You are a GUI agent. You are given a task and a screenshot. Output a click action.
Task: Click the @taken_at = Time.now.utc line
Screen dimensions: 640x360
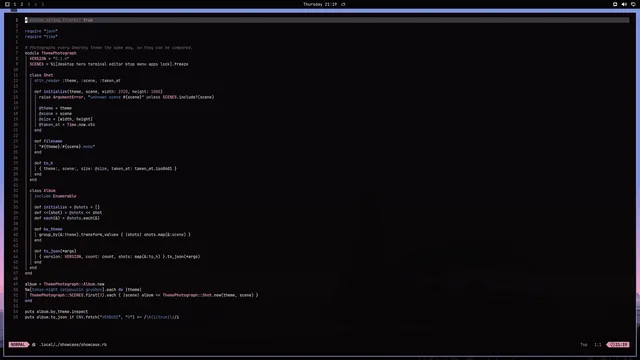(x=67, y=124)
